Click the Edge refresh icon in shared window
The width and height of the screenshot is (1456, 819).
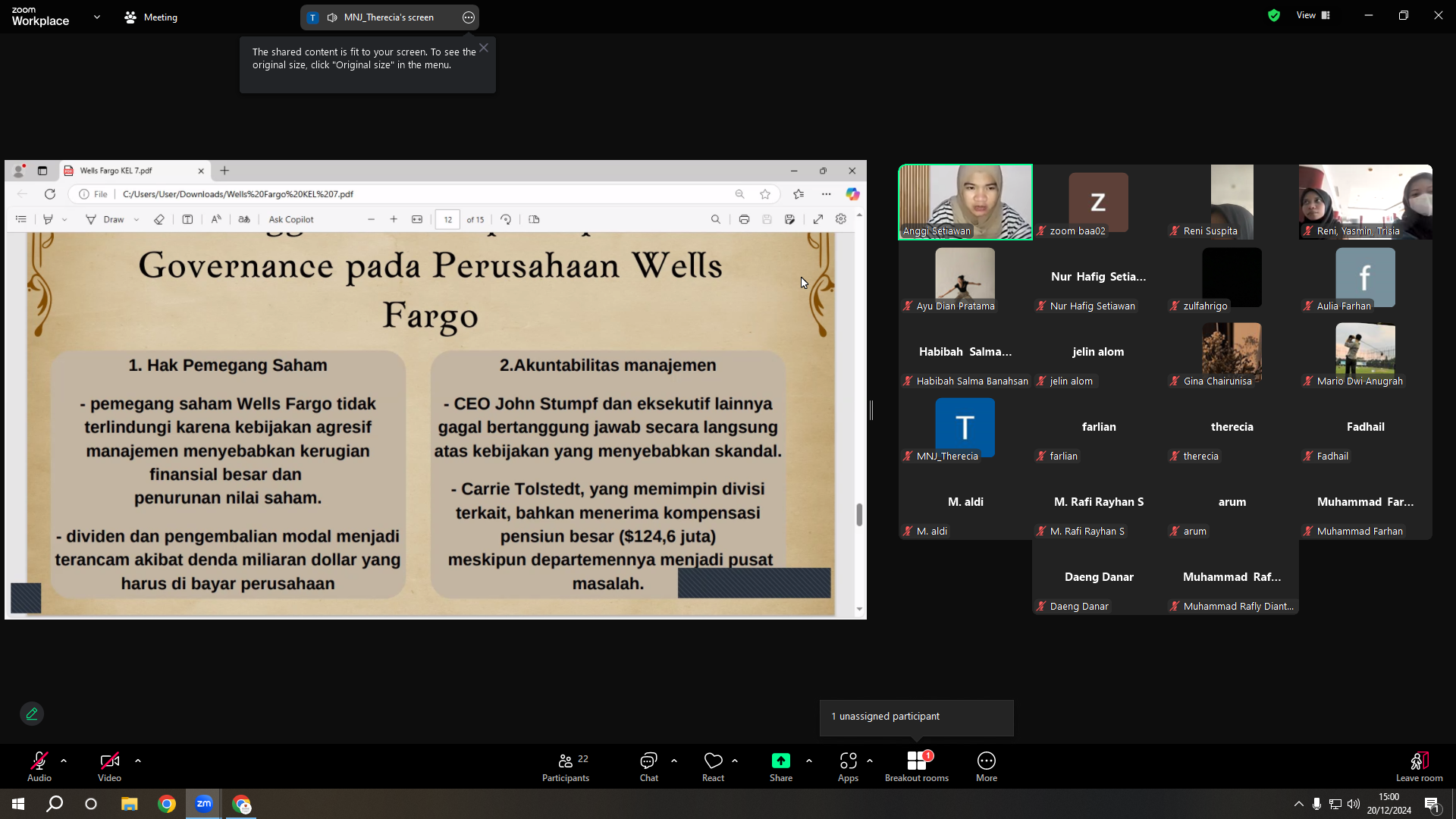(50, 194)
